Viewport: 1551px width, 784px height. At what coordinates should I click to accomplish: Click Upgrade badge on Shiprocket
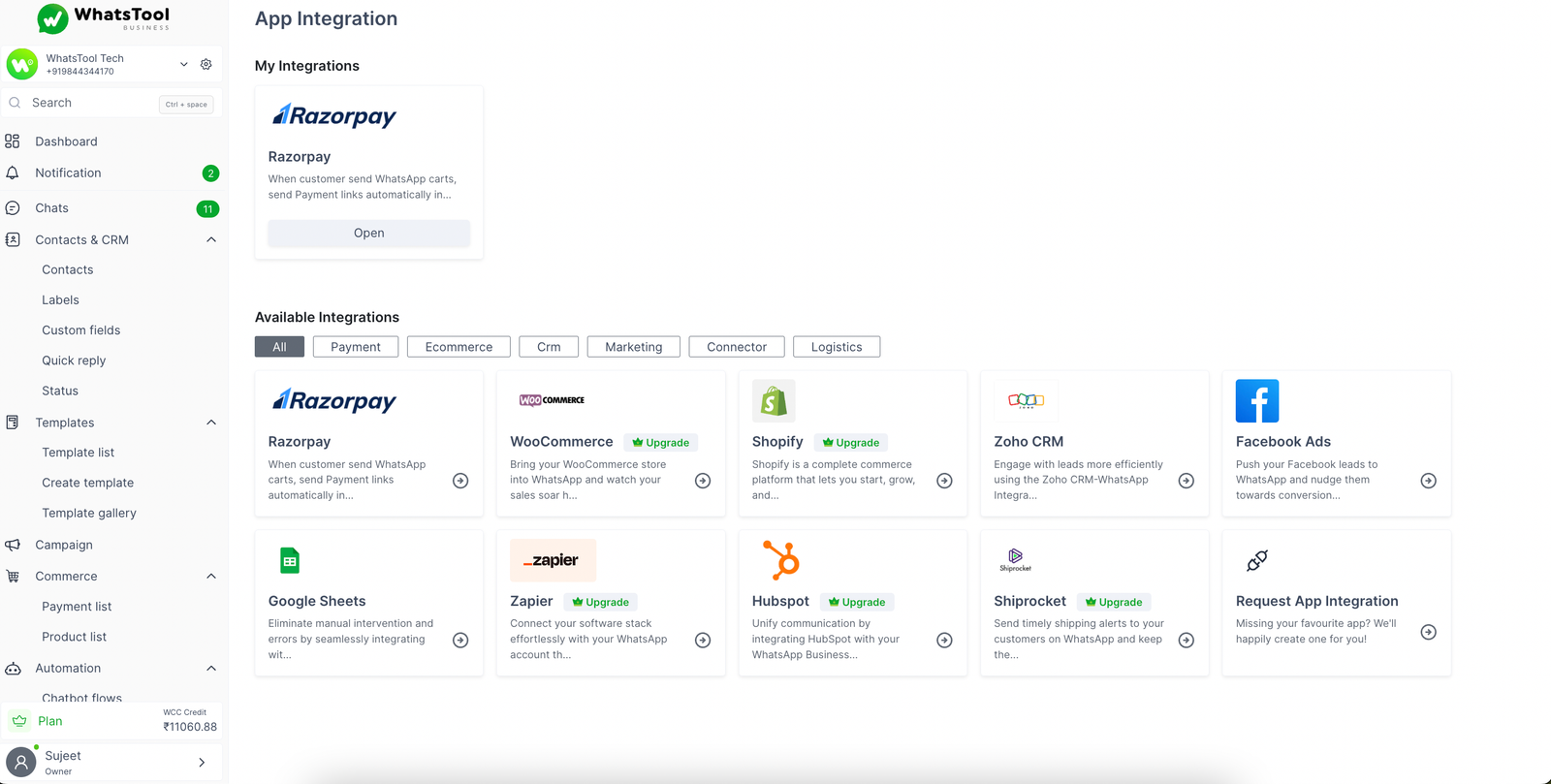pos(1113,602)
